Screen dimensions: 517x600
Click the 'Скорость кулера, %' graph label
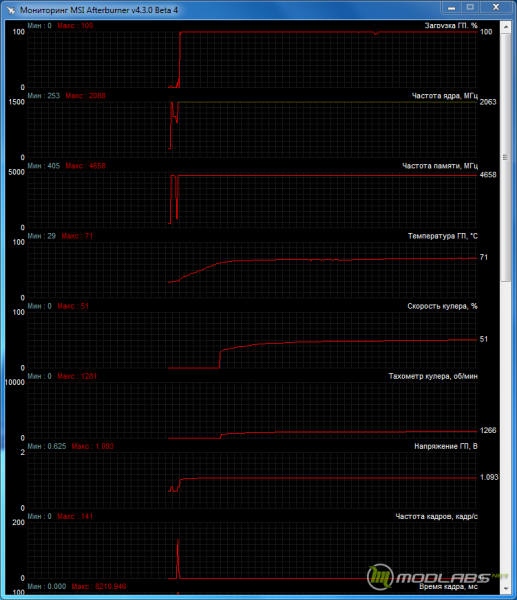(442, 306)
